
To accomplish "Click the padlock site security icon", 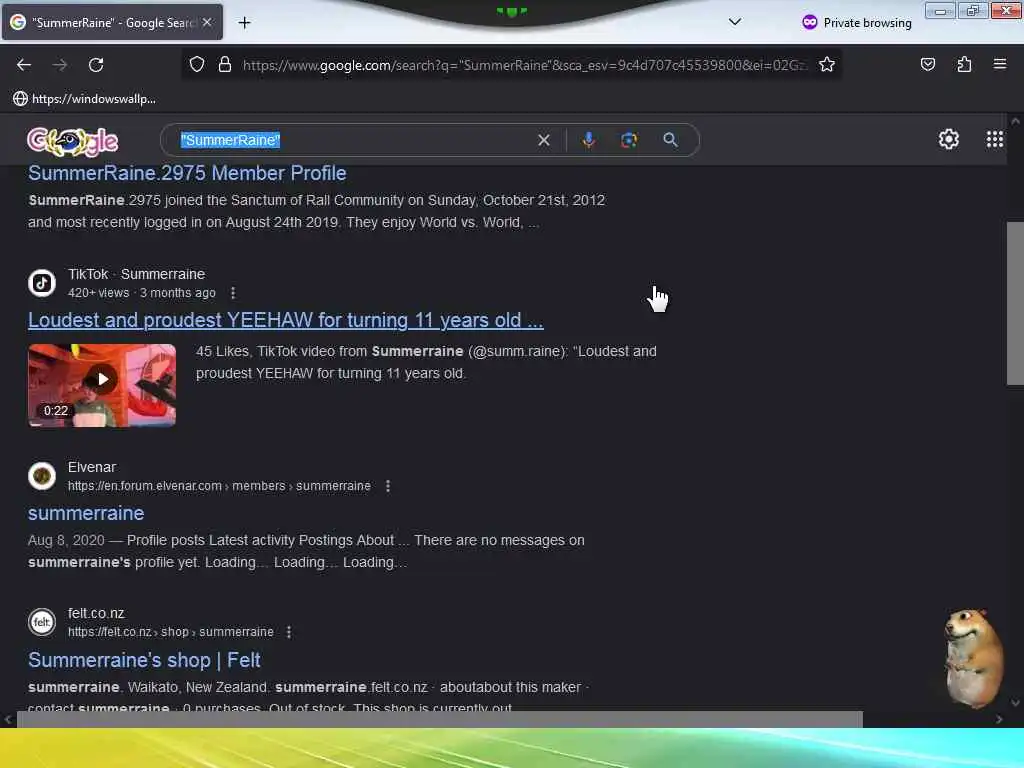I will pyautogui.click(x=225, y=64).
